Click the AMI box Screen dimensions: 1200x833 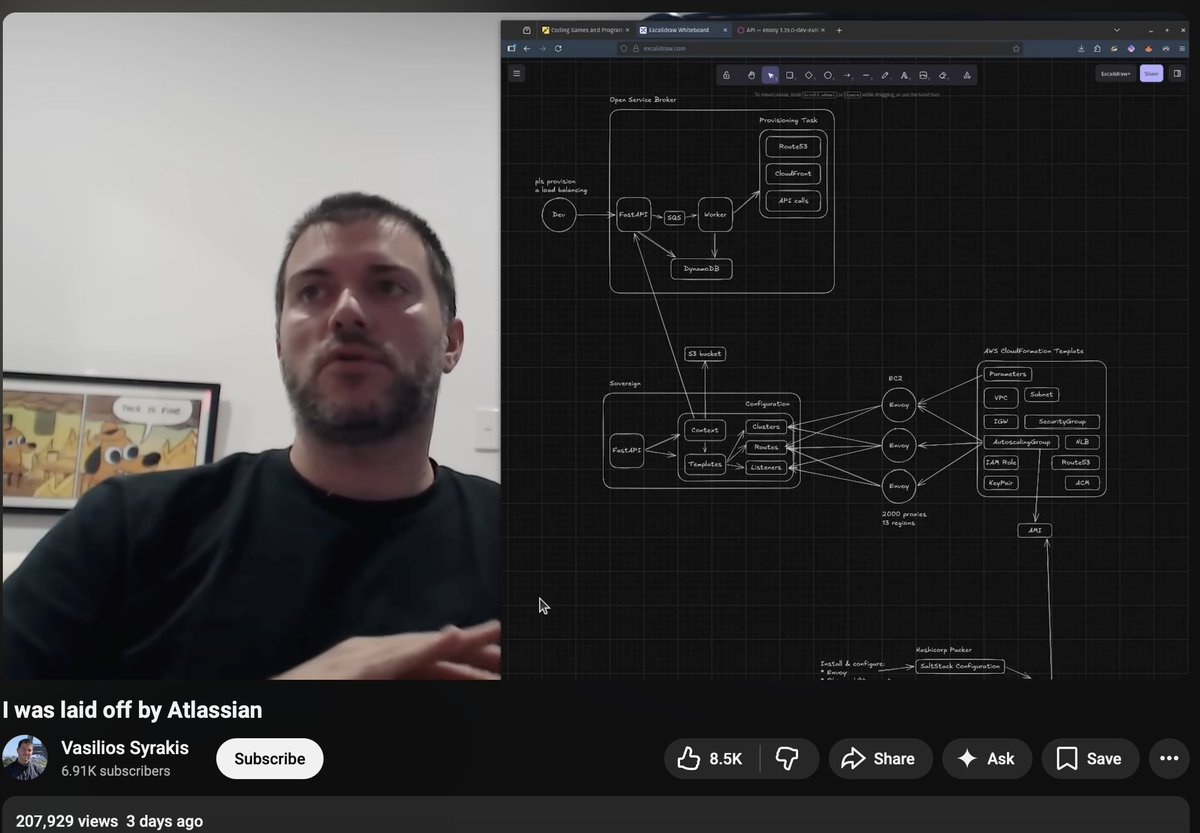click(1035, 530)
